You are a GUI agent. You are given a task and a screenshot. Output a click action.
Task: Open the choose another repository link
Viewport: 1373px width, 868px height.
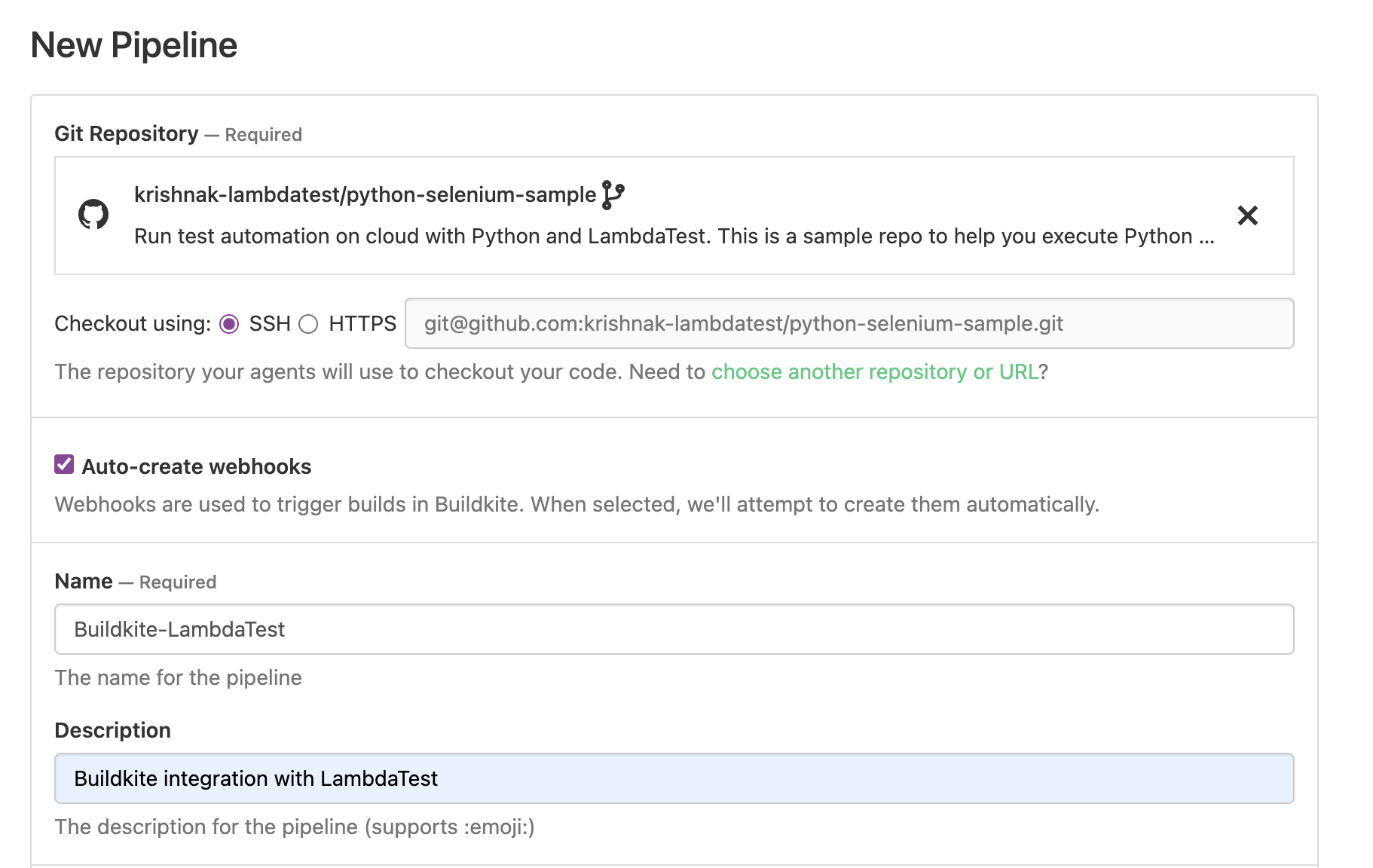tap(876, 371)
